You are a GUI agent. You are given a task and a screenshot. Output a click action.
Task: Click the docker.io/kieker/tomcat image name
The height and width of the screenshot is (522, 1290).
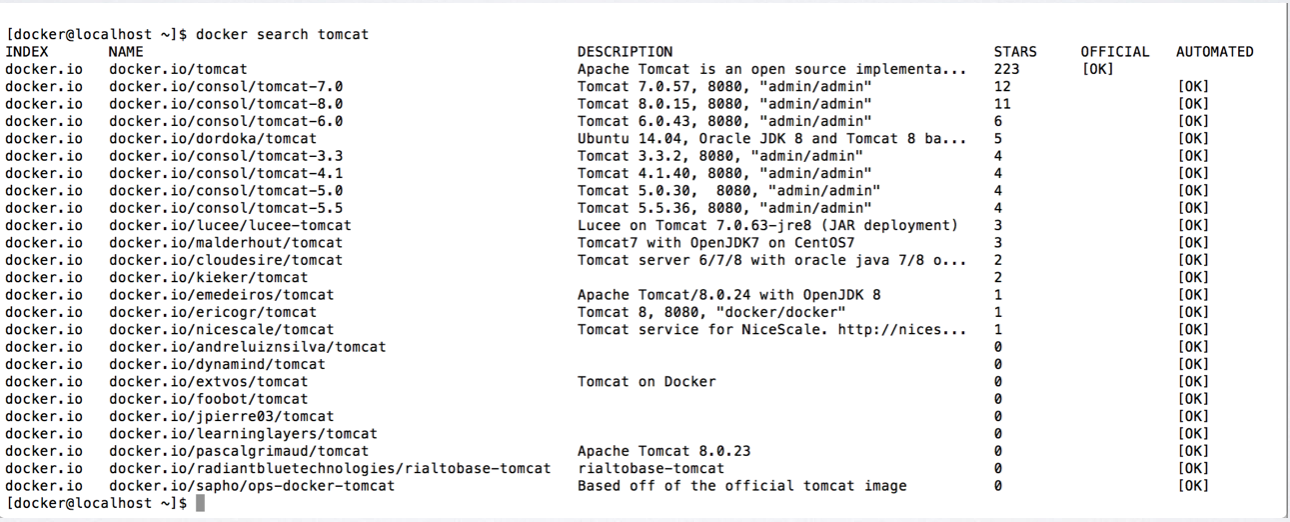point(209,277)
